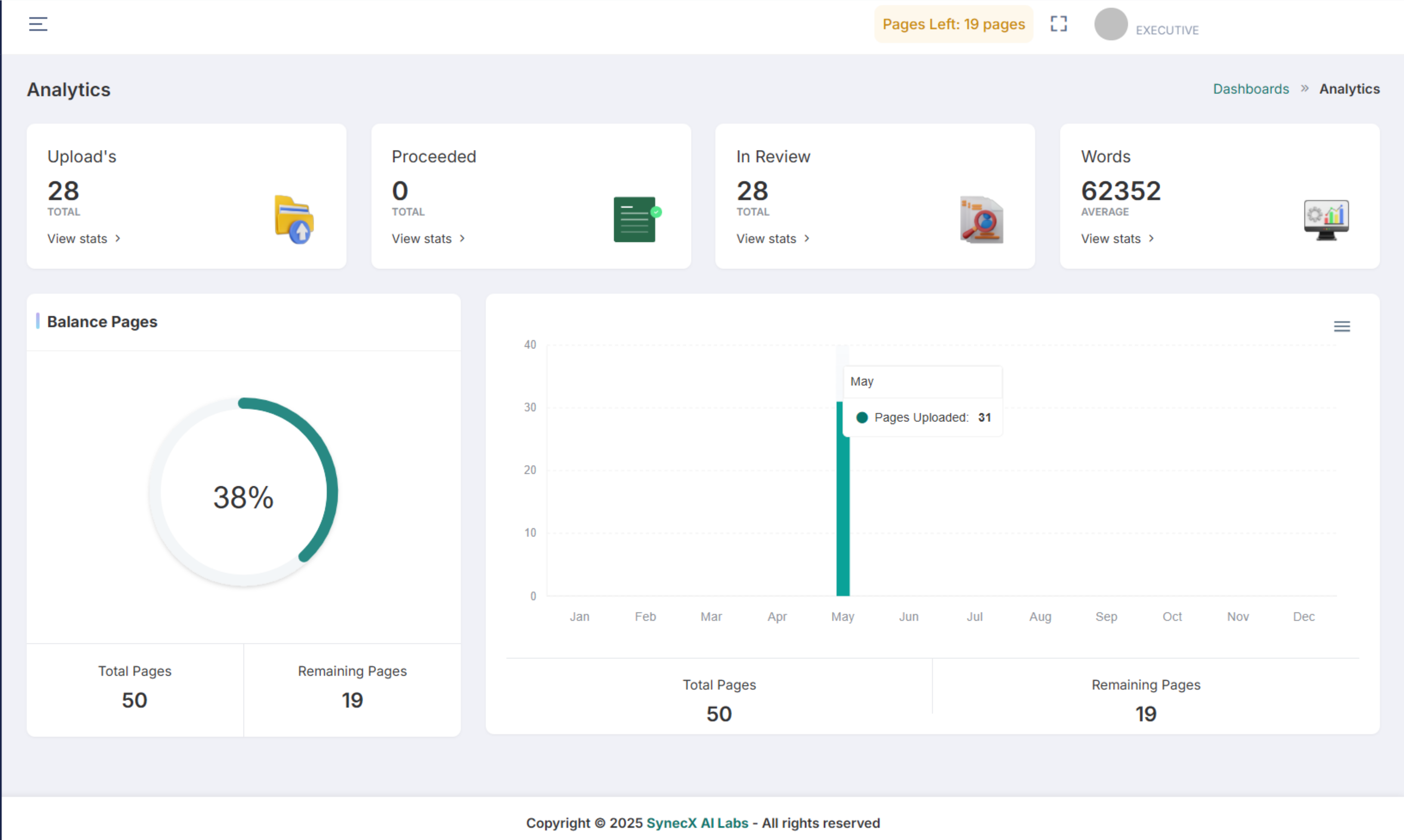
Task: Click the Upload's folder upload icon
Action: point(294,220)
